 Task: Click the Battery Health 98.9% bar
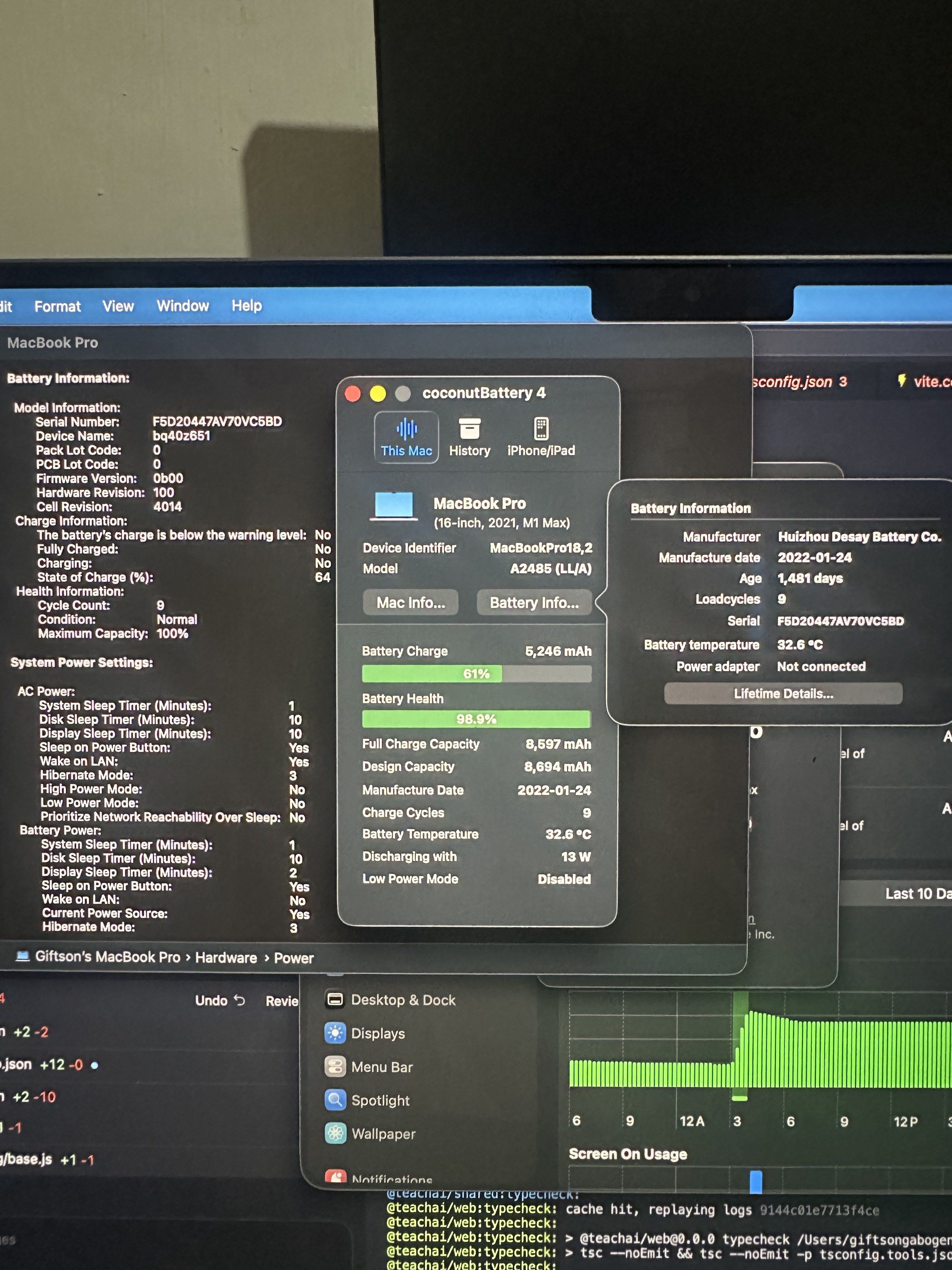pos(476,719)
